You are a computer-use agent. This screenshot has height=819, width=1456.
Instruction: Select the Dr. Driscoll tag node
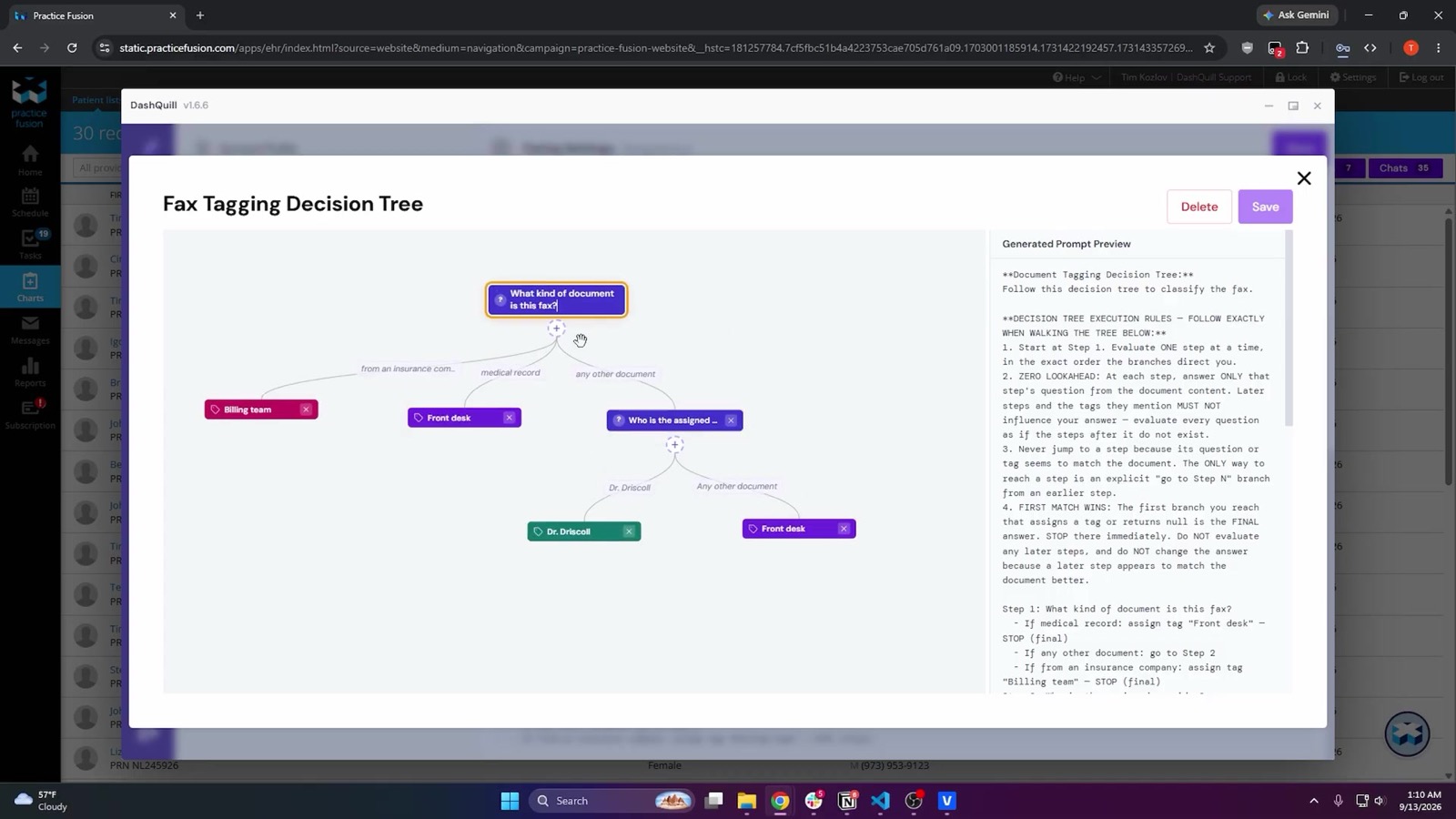pyautogui.click(x=583, y=531)
